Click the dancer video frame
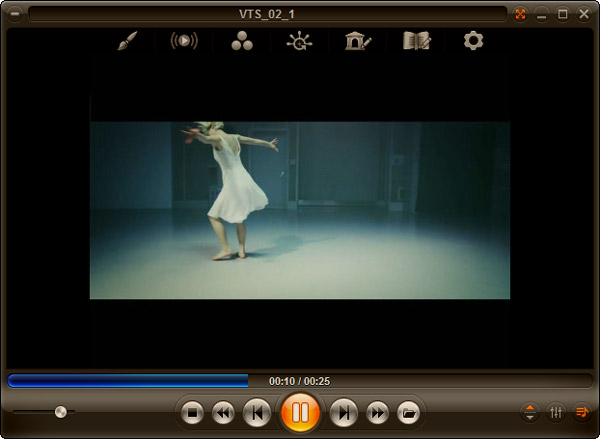 click(300, 210)
